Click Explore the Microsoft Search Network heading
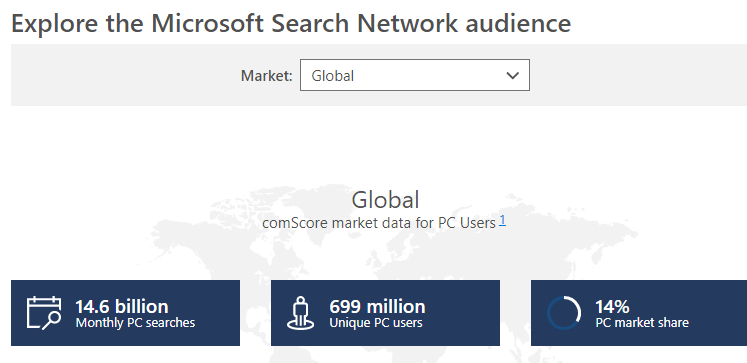747x363 pixels. pos(291,23)
